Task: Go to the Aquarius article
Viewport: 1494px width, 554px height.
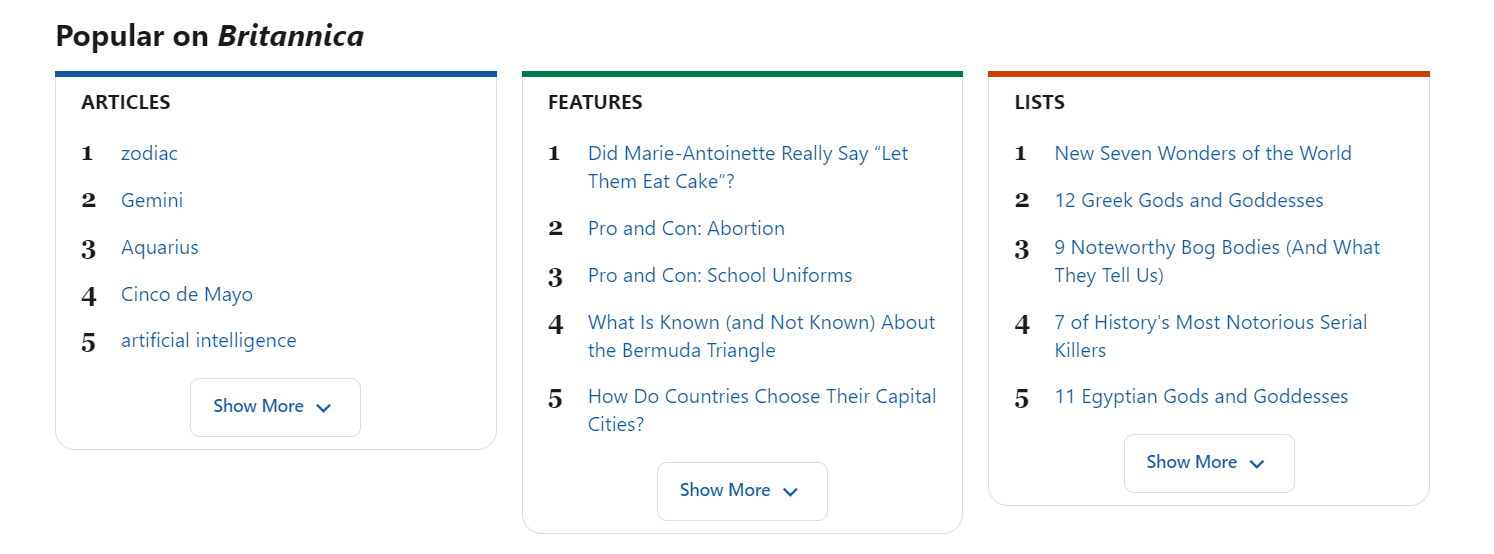Action: [x=160, y=248]
